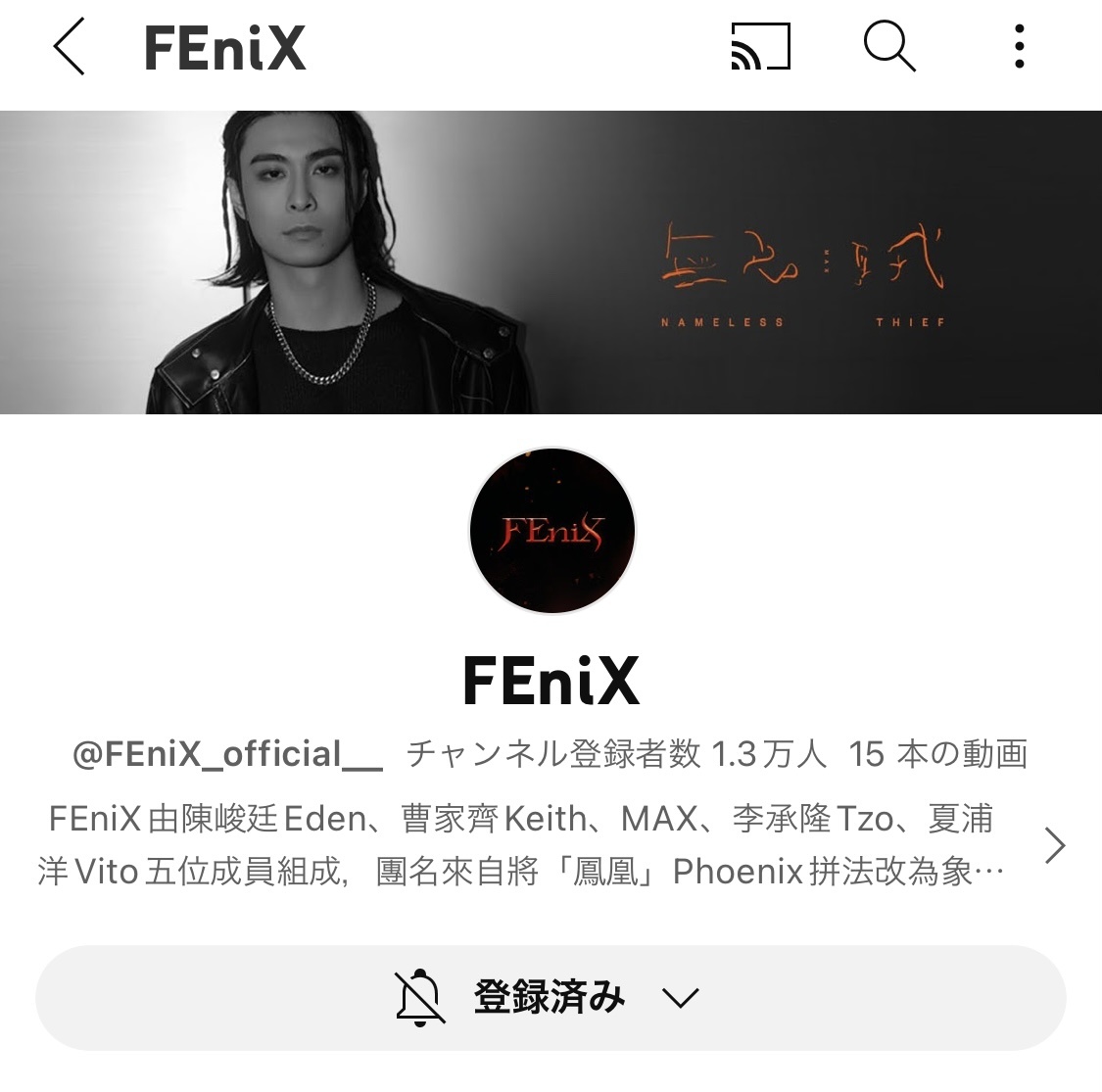Click the 登録済み subscribed button
This screenshot has height=1092, width=1102.
tap(551, 998)
